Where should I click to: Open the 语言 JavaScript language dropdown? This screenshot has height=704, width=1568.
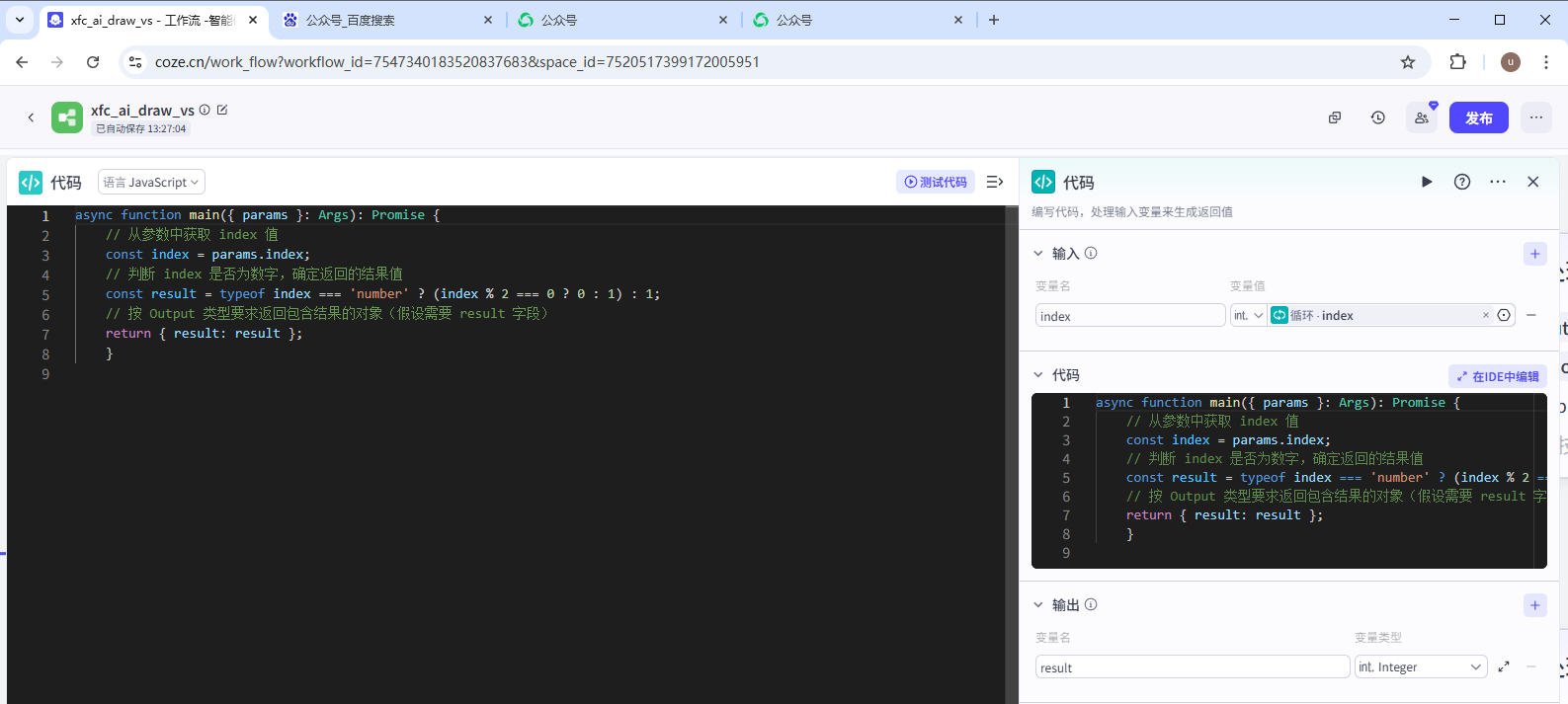pos(151,182)
